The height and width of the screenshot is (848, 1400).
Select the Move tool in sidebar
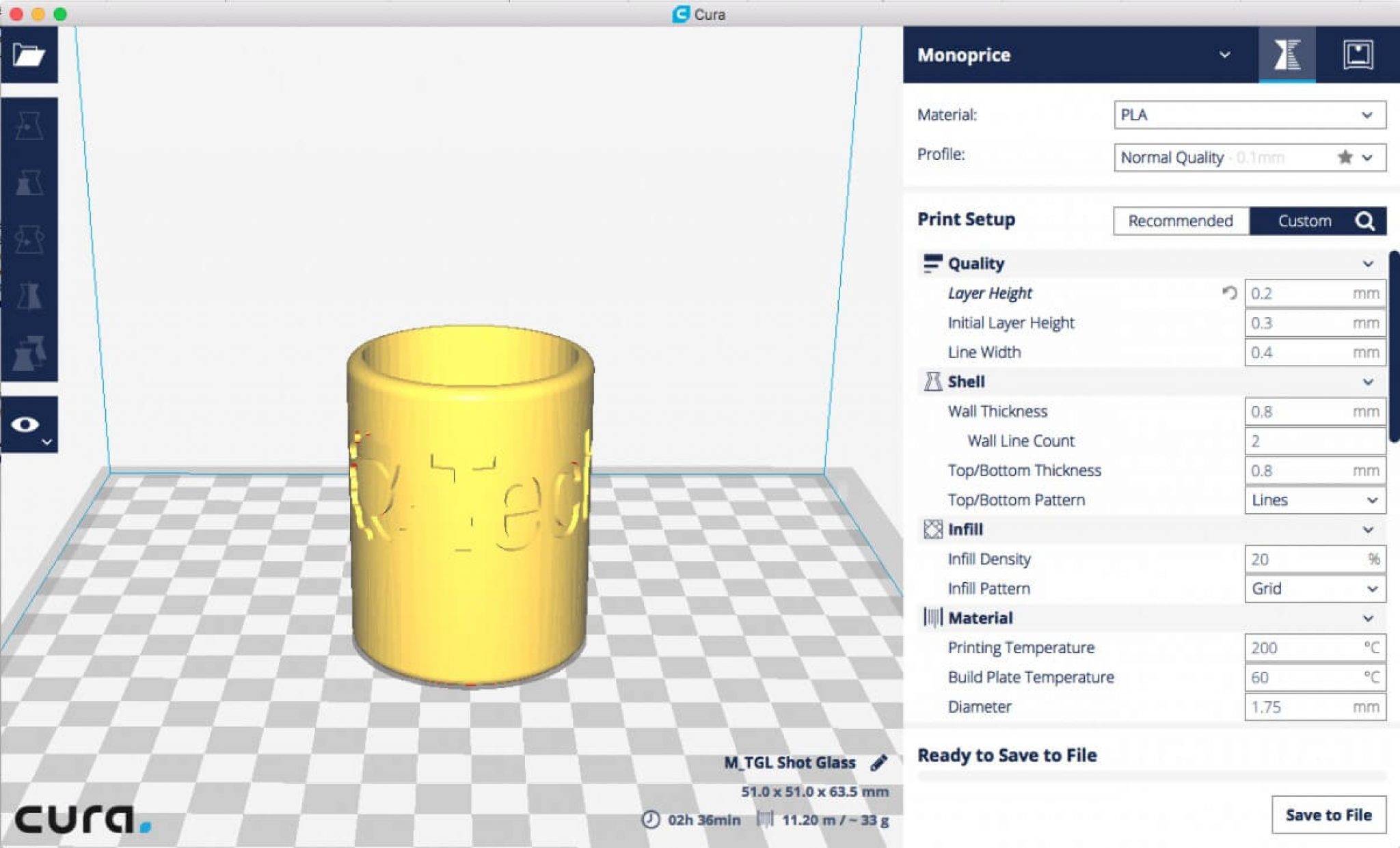[29, 126]
